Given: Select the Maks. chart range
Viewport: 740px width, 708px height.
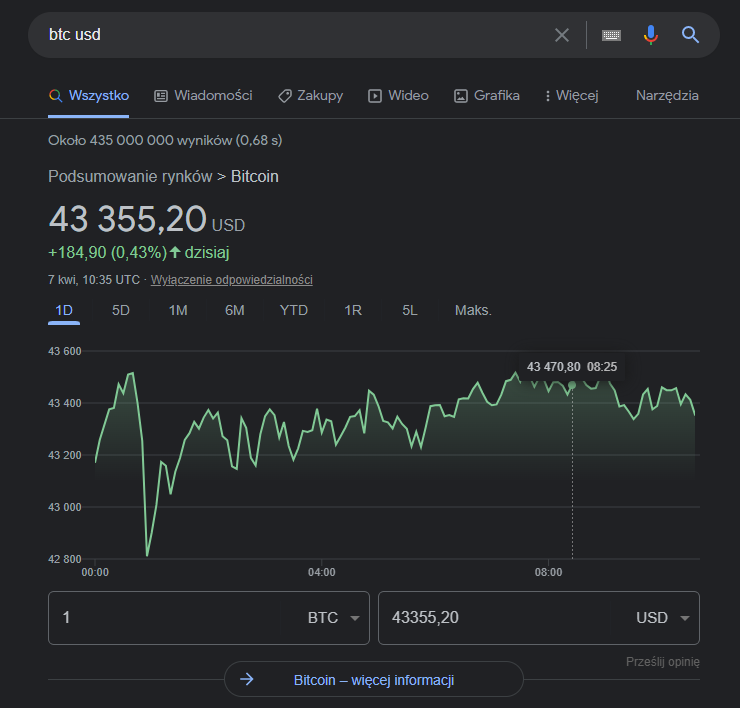Looking at the screenshot, I should [473, 311].
